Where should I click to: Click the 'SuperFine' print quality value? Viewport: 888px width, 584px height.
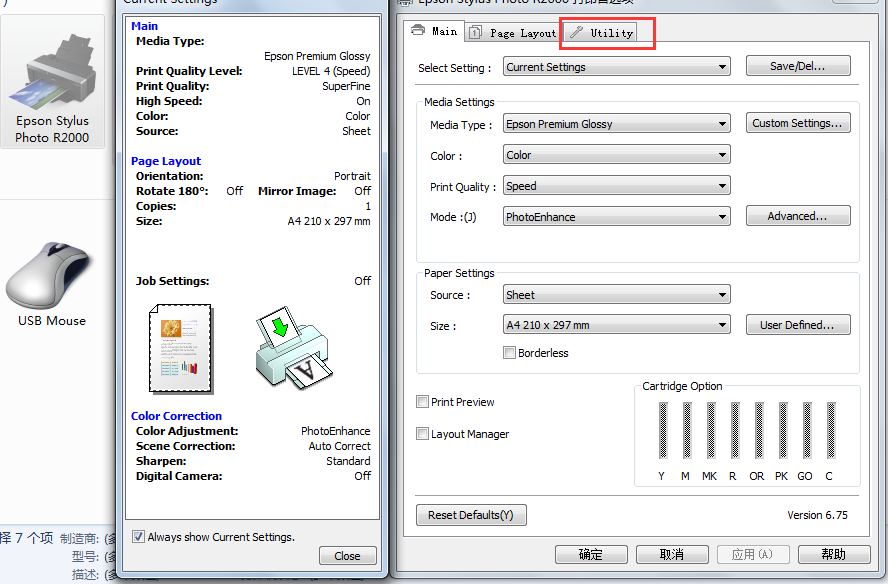[346, 86]
